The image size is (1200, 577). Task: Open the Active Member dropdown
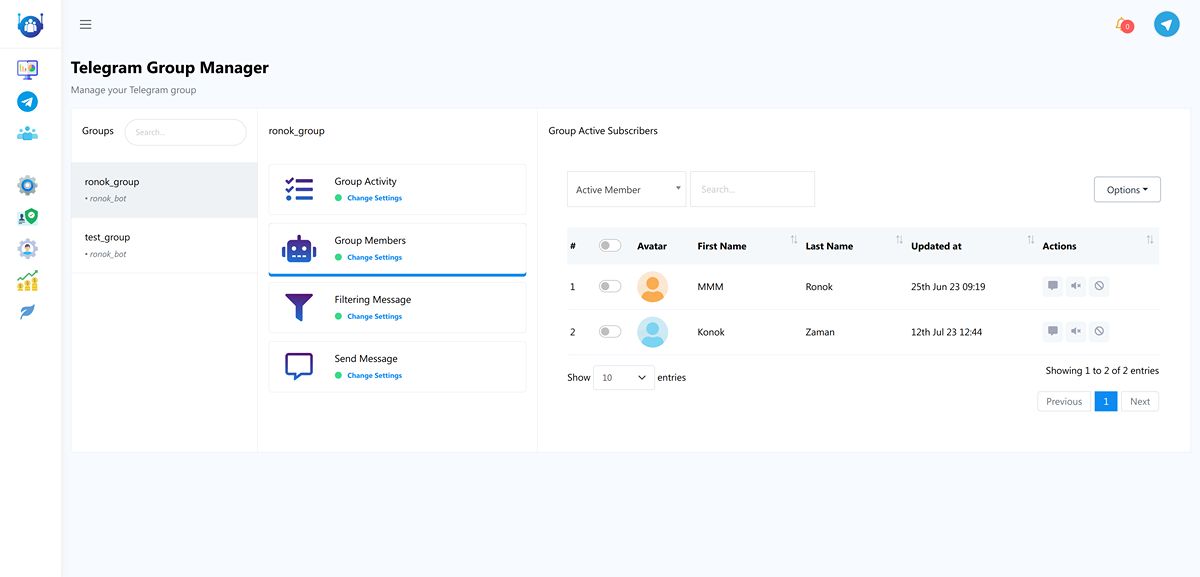click(x=626, y=189)
